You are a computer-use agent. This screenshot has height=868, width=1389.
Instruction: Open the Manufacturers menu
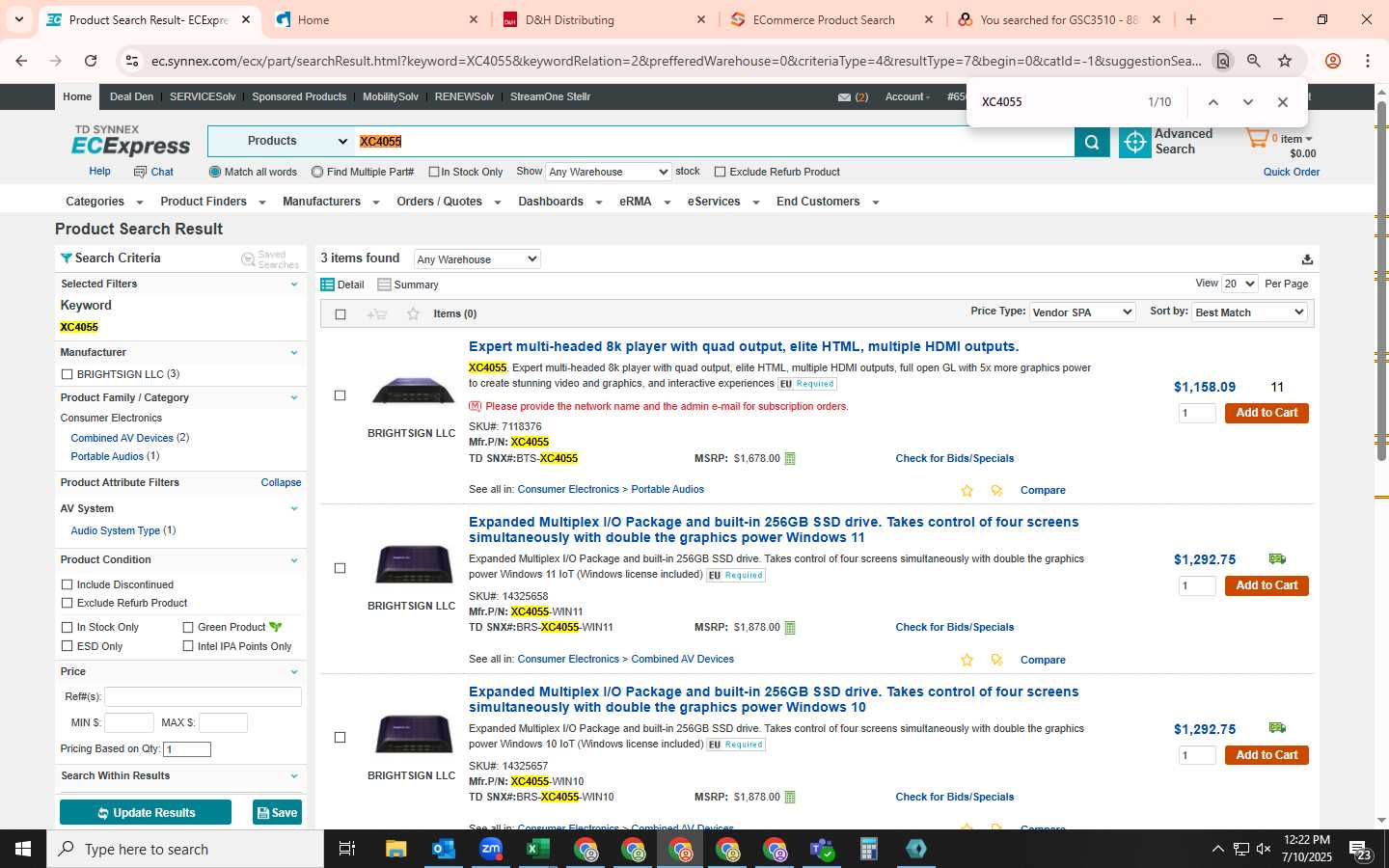pos(330,202)
